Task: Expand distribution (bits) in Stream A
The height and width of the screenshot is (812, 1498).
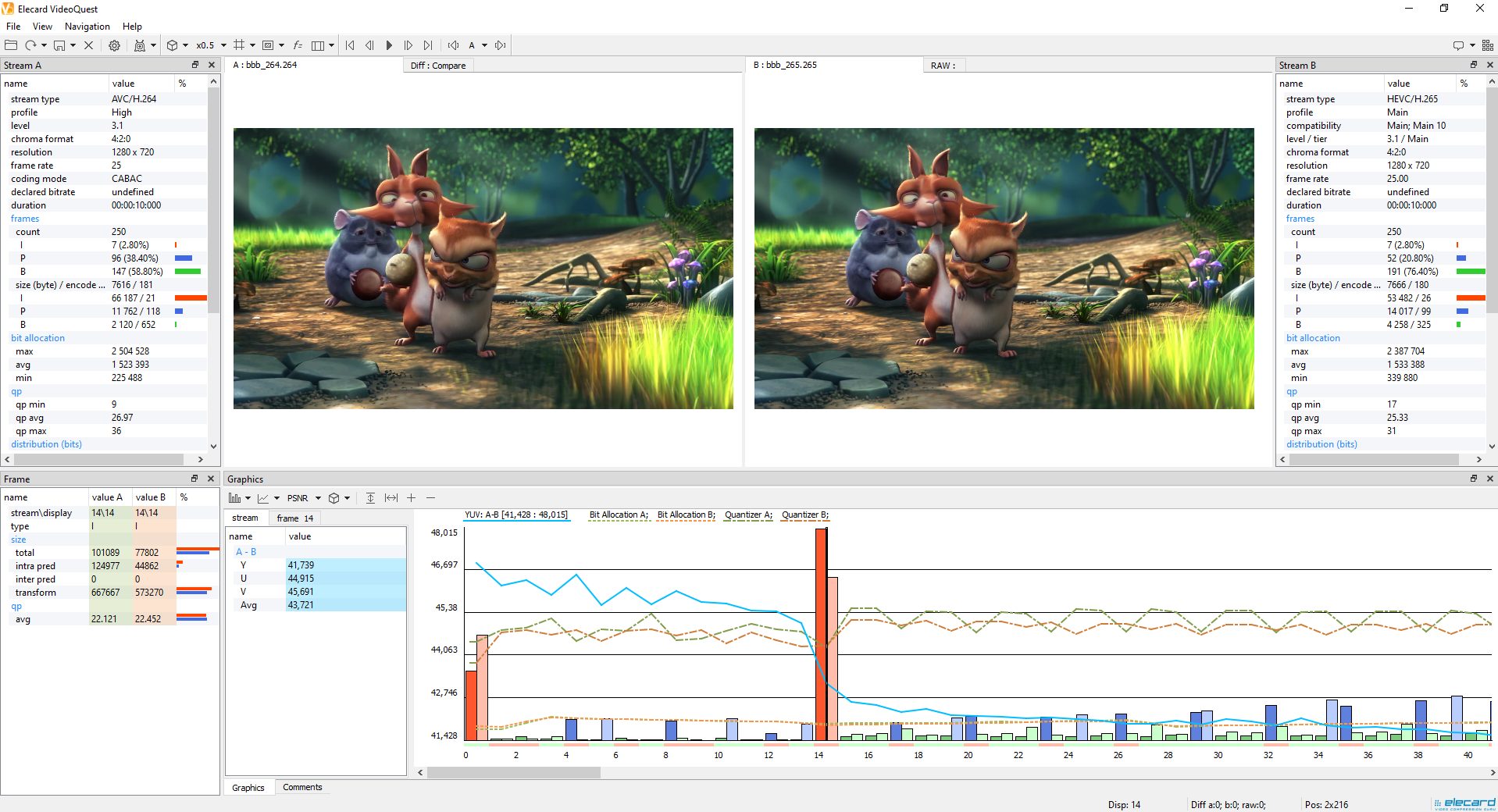Action: 46,443
